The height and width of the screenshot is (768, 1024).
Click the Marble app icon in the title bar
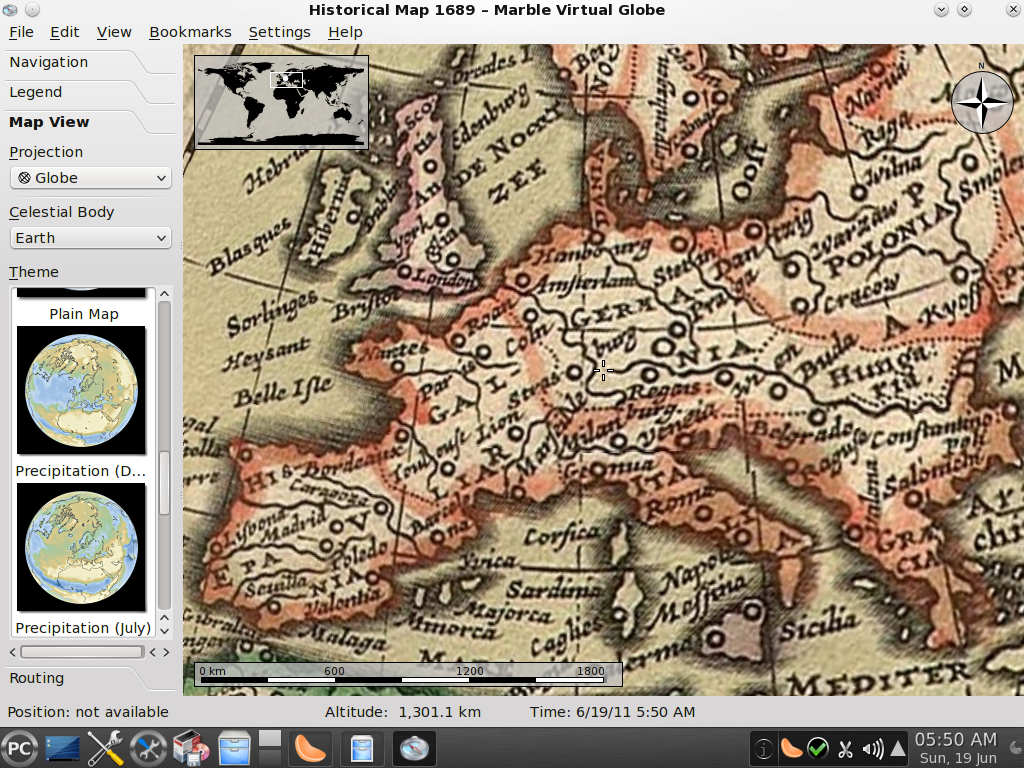pos(10,9)
